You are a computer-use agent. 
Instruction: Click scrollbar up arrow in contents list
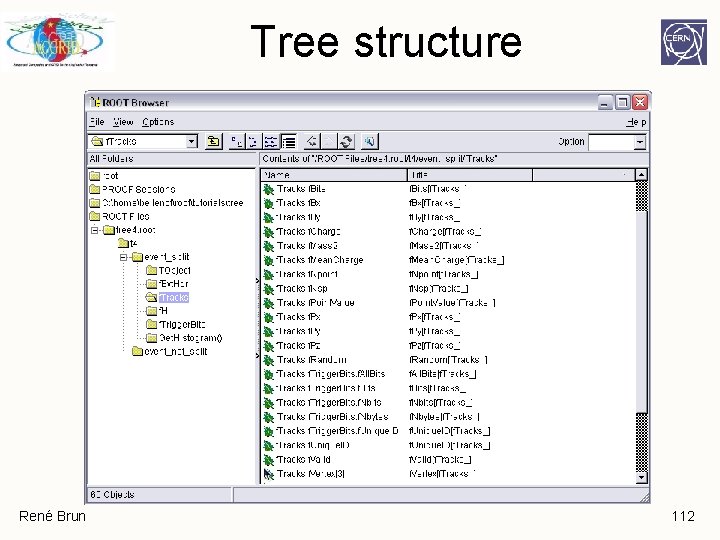[x=641, y=175]
